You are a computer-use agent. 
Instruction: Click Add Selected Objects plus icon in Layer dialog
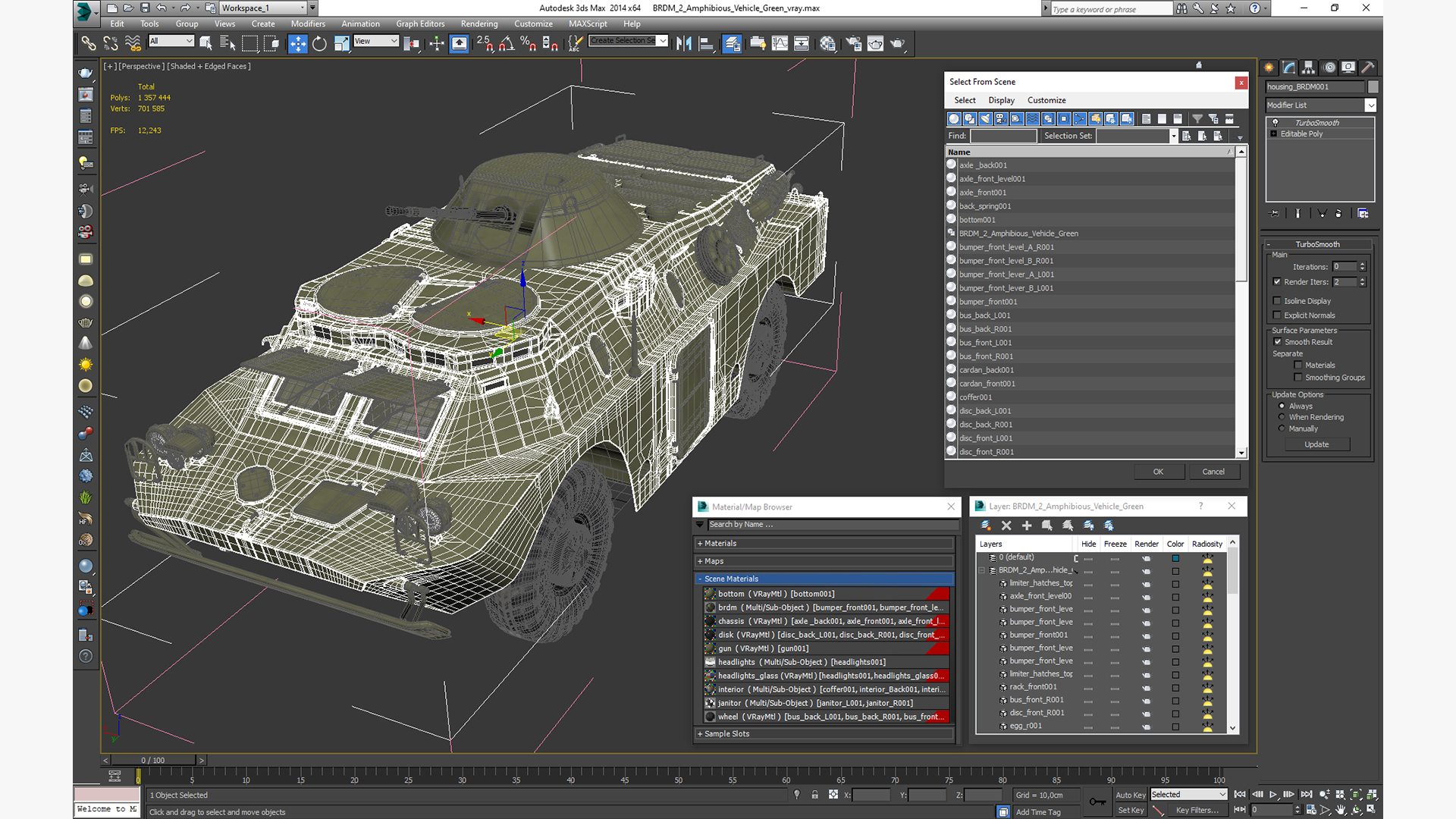1027,526
